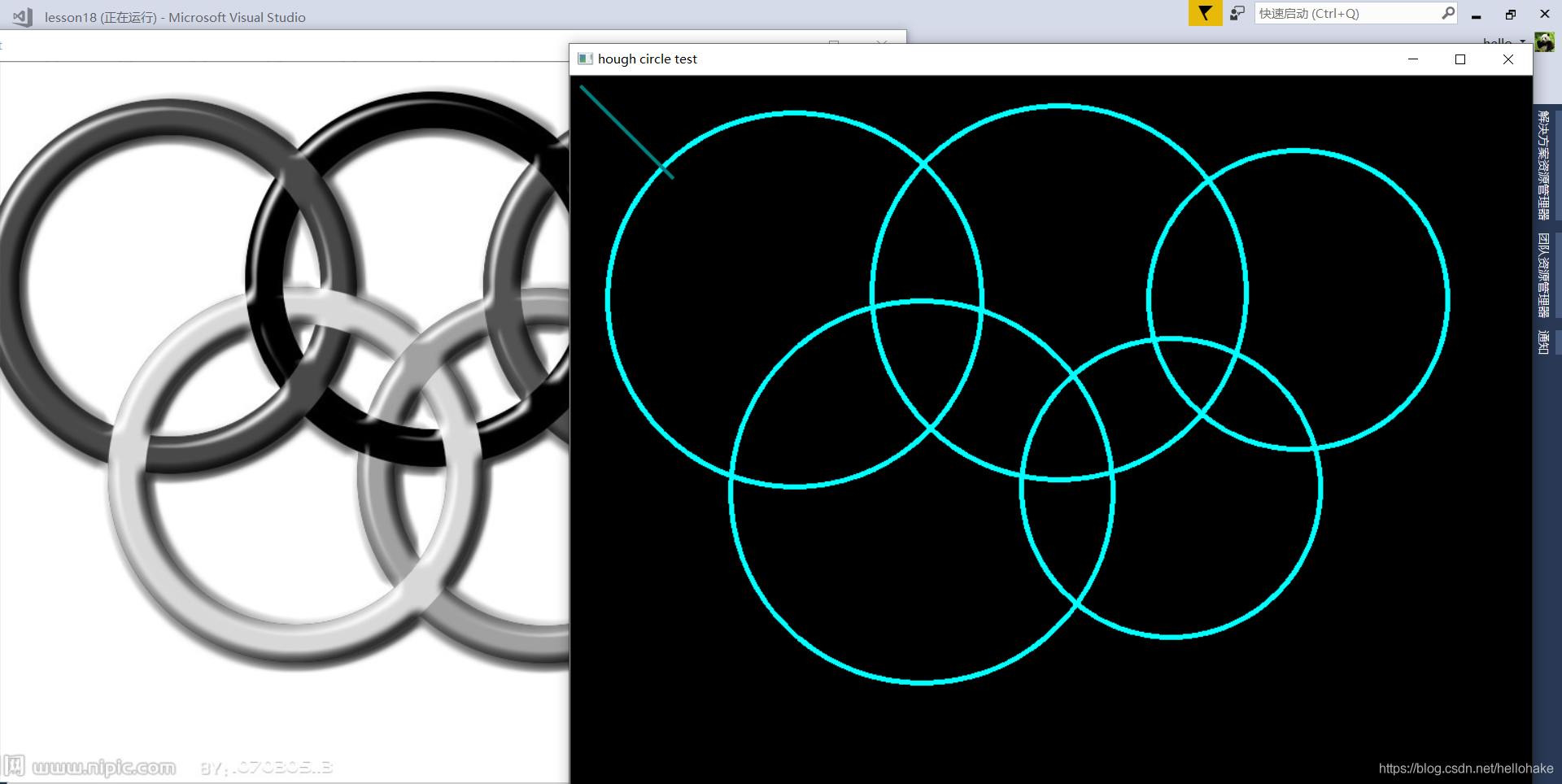Maximize the hough circle test window
1562x784 pixels.
[x=1460, y=59]
